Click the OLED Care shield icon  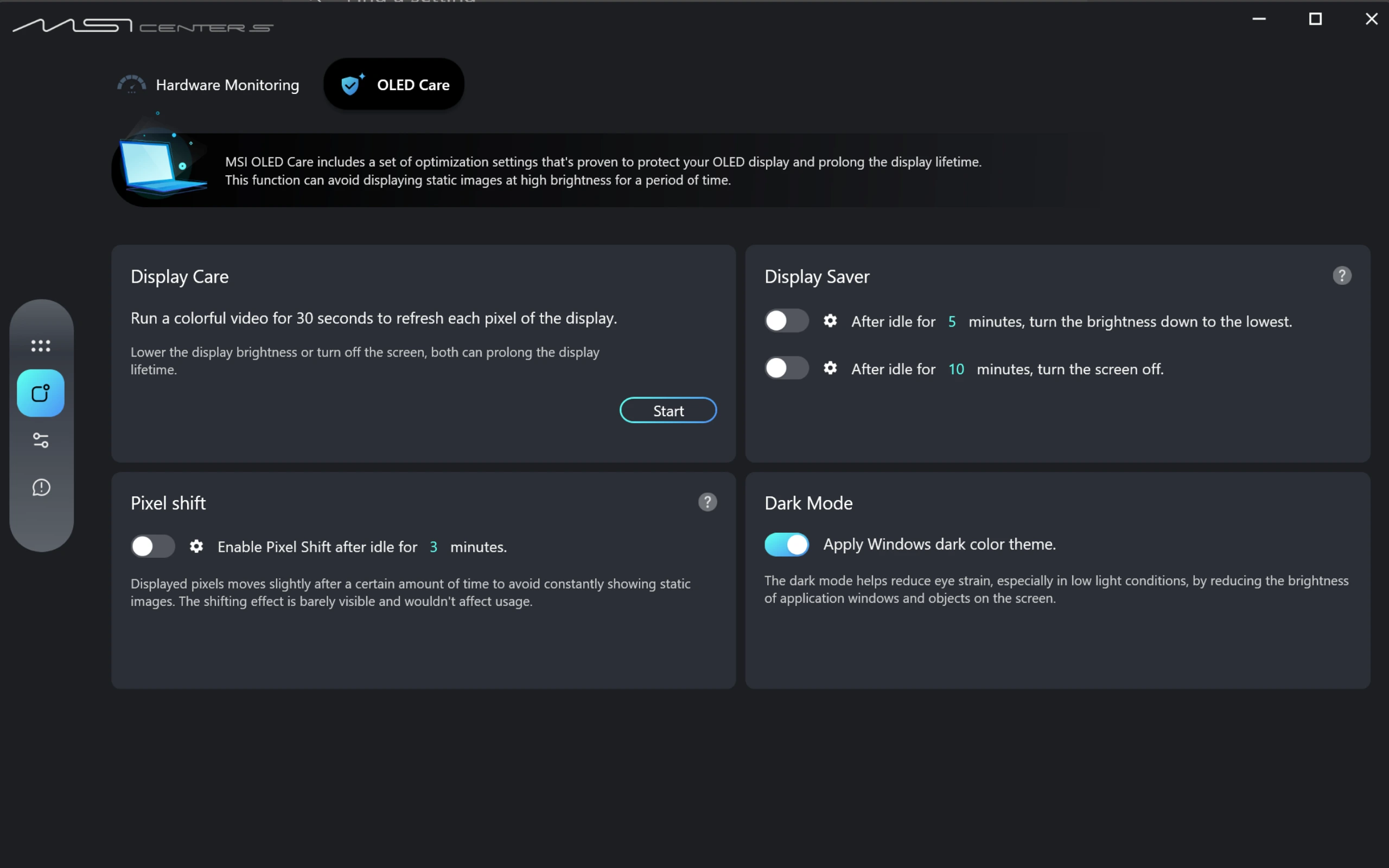tap(353, 85)
